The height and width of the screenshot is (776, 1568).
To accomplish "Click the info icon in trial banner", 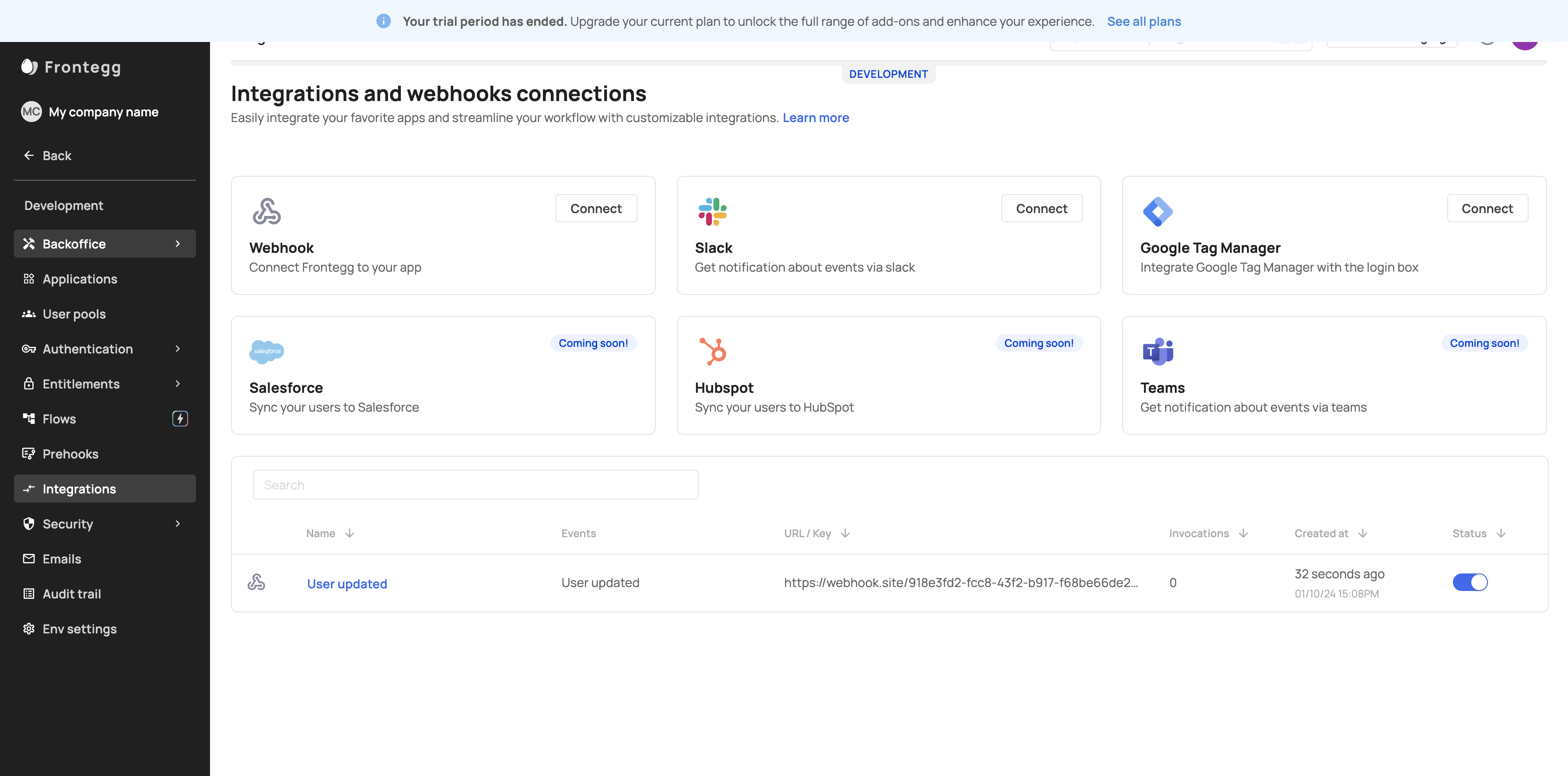I will coord(384,21).
